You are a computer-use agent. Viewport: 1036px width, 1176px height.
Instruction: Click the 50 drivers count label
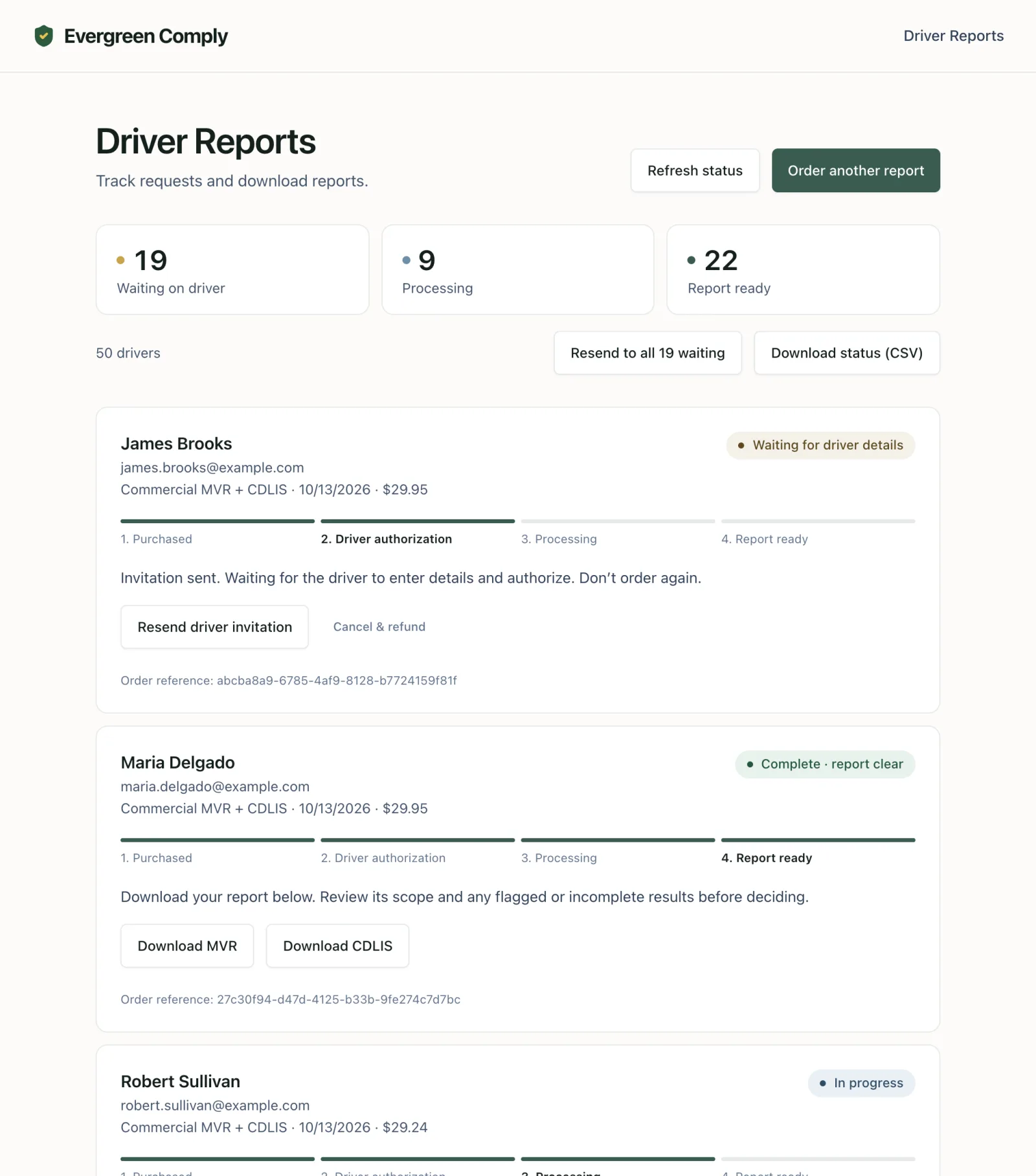128,353
